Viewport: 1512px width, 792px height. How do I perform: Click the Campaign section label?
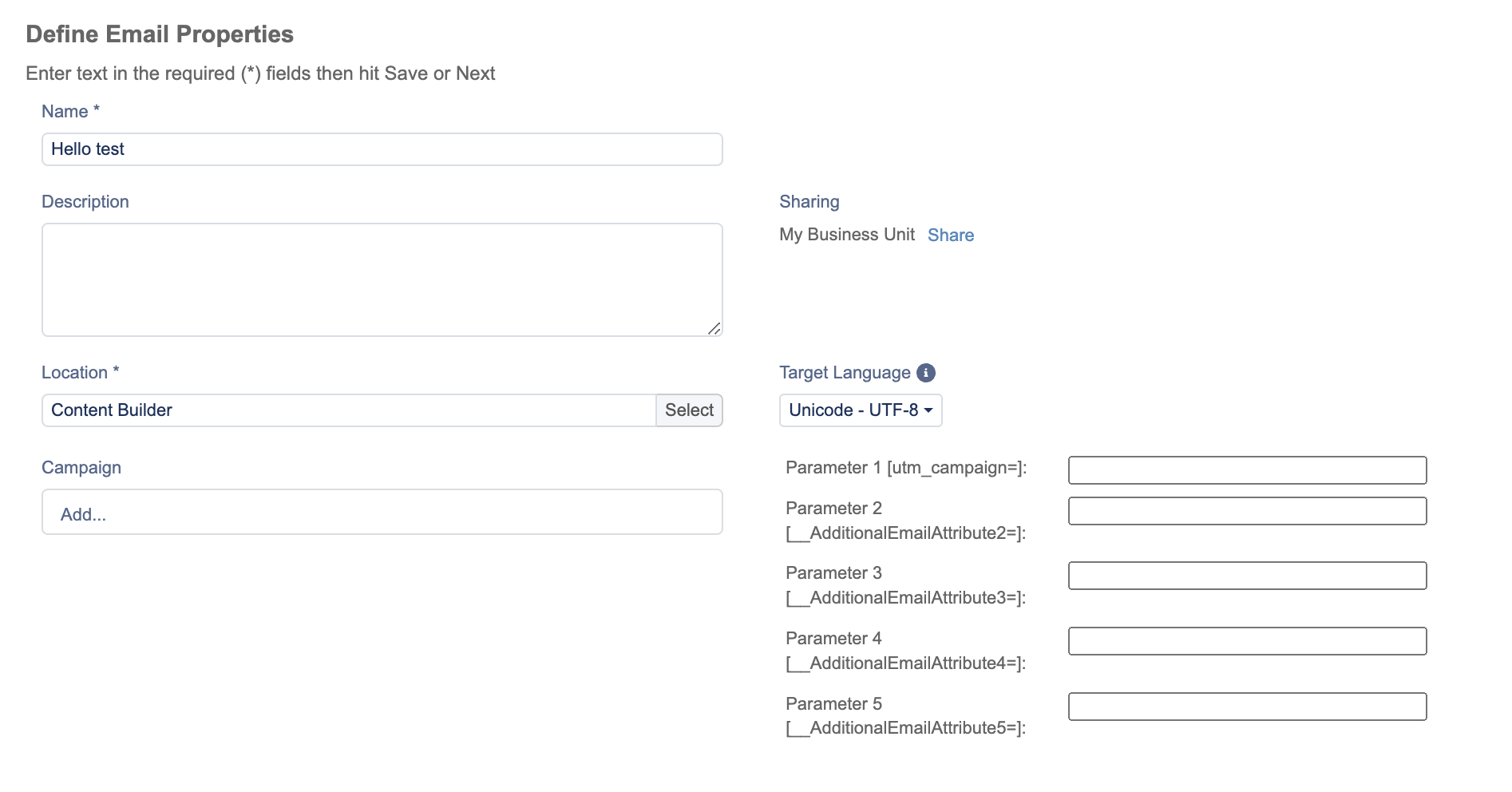81,467
